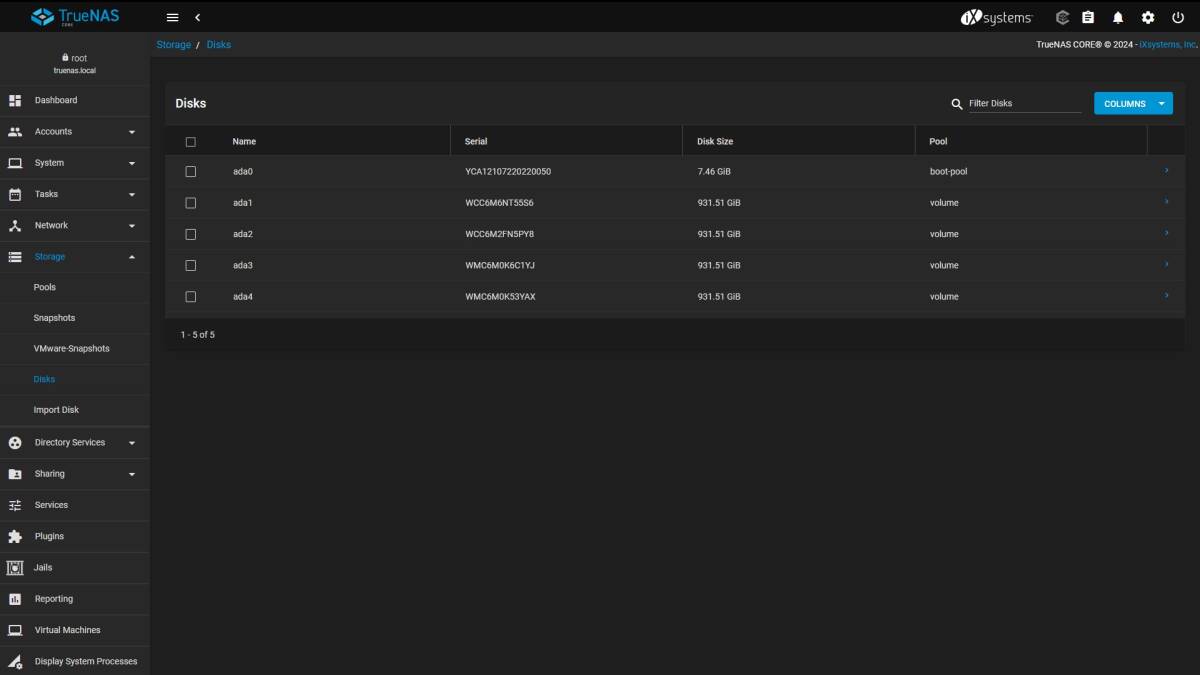Image resolution: width=1200 pixels, height=675 pixels.
Task: Open Import Disk under Storage
Action: [x=56, y=410]
